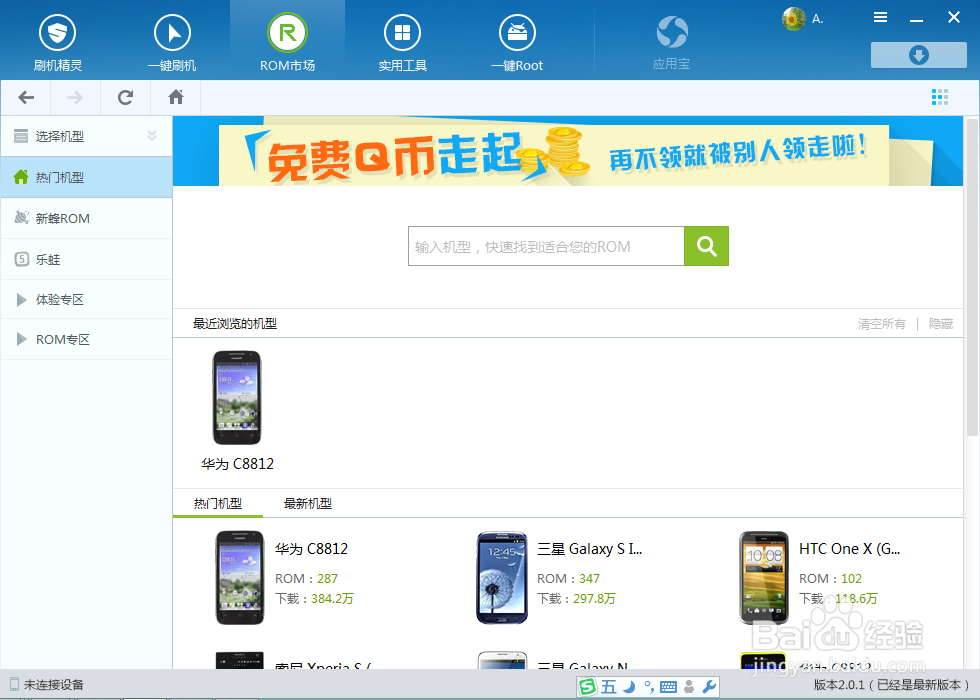The height and width of the screenshot is (700, 980).
Task: Open the main menu hamburger icon
Action: point(881,18)
